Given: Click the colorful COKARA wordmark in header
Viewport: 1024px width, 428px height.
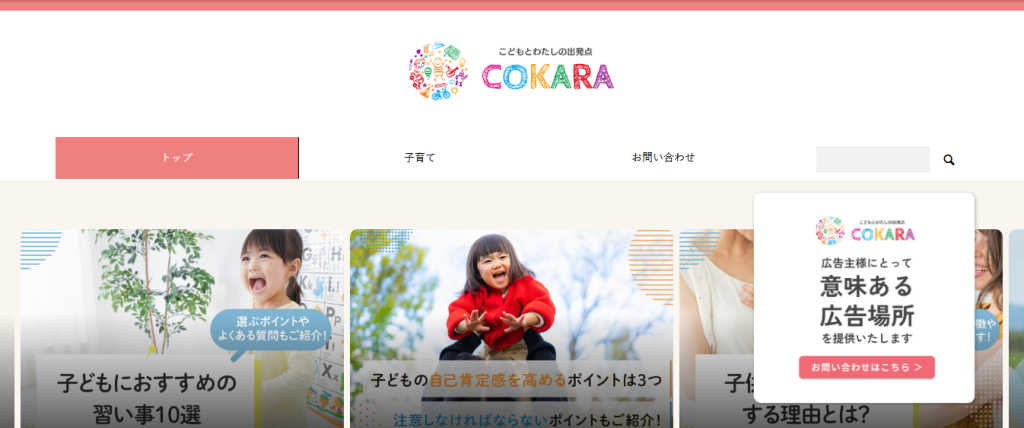Looking at the screenshot, I should coord(548,76).
